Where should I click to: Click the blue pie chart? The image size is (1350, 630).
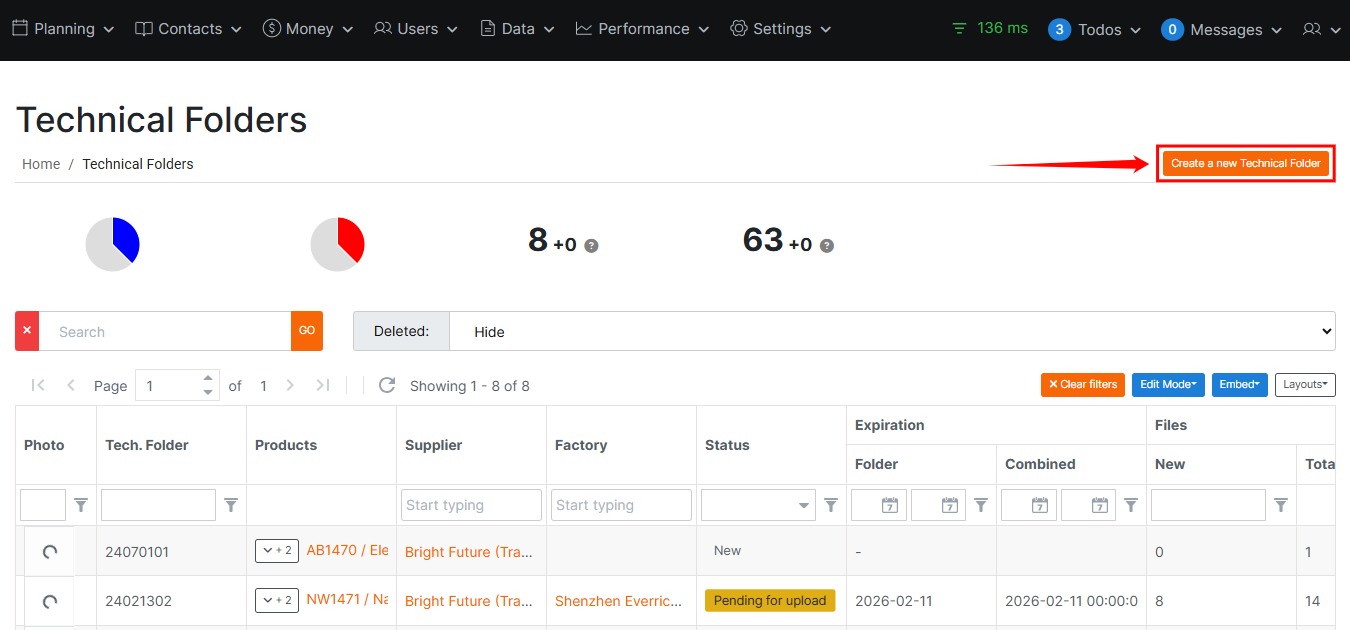pyautogui.click(x=112, y=244)
